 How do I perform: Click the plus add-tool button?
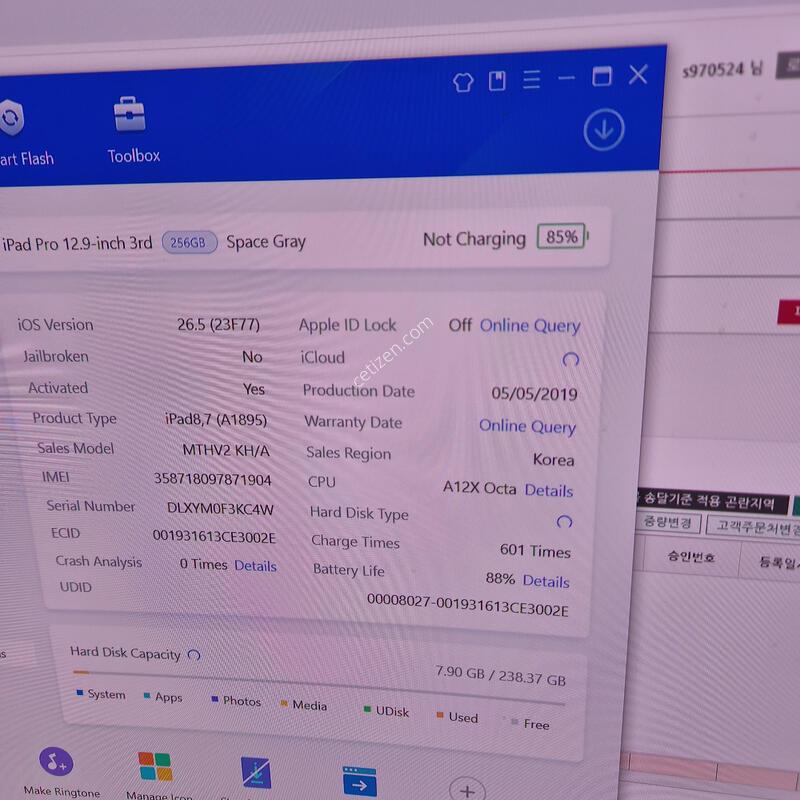(x=467, y=790)
